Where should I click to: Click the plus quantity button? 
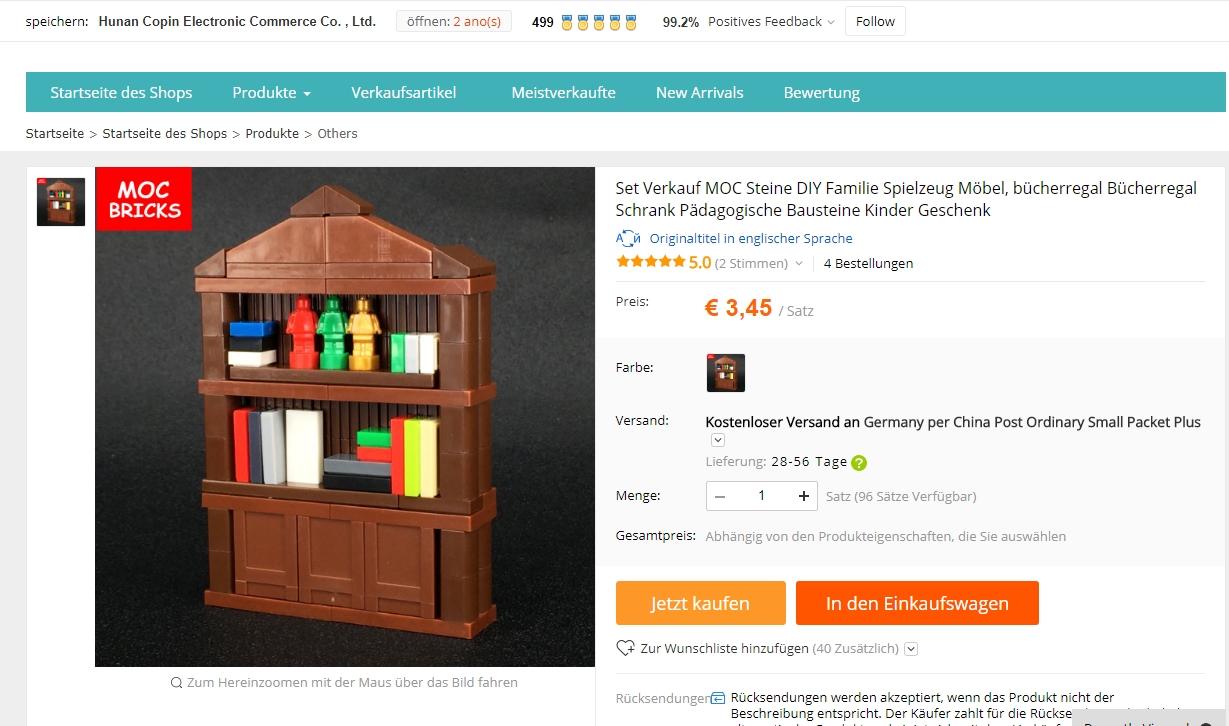tap(804, 496)
